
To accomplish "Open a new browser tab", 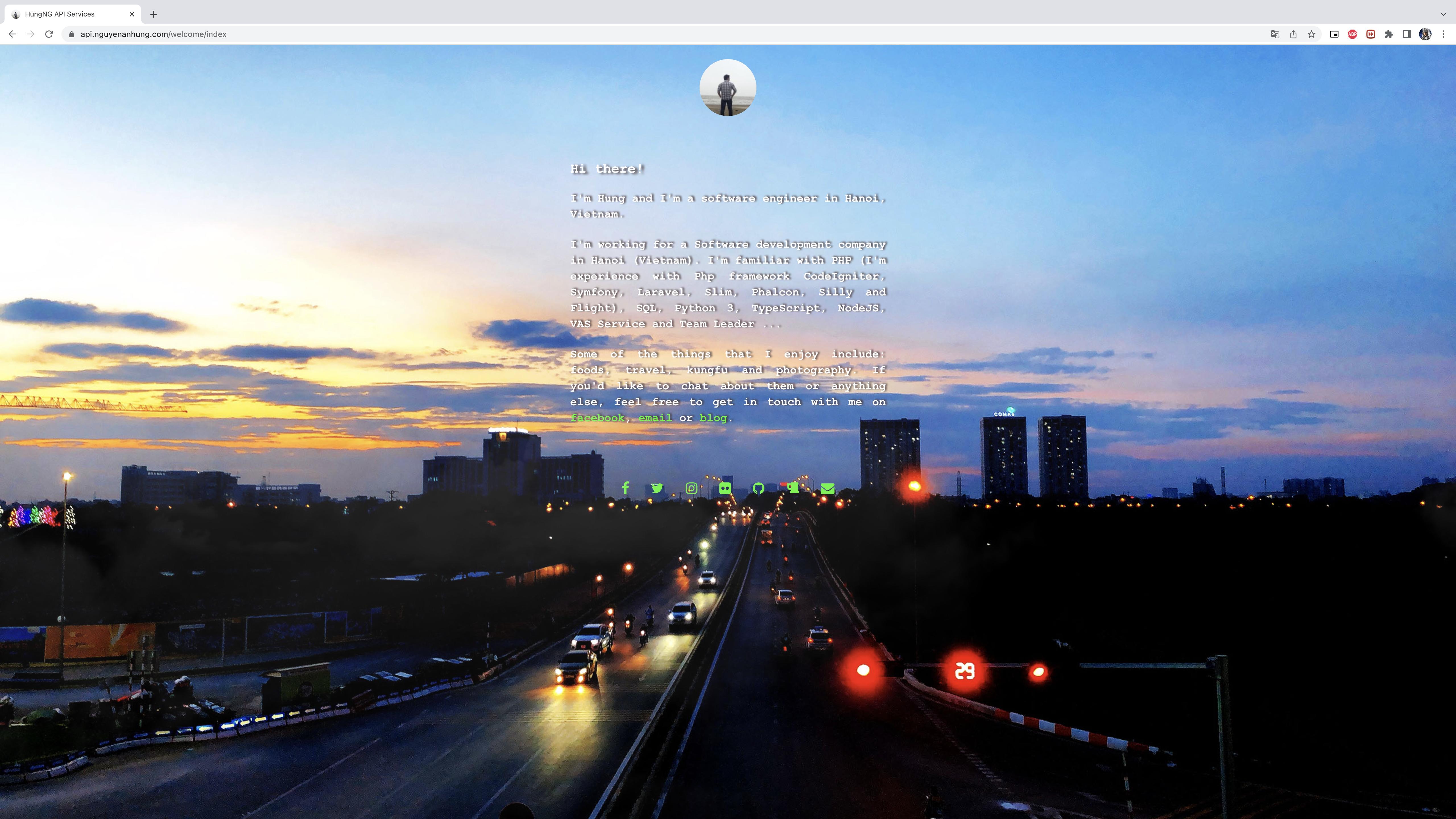I will pos(153,14).
